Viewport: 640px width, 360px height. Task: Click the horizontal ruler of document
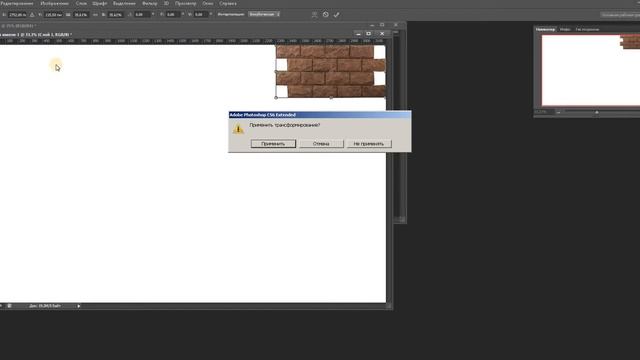[193, 41]
